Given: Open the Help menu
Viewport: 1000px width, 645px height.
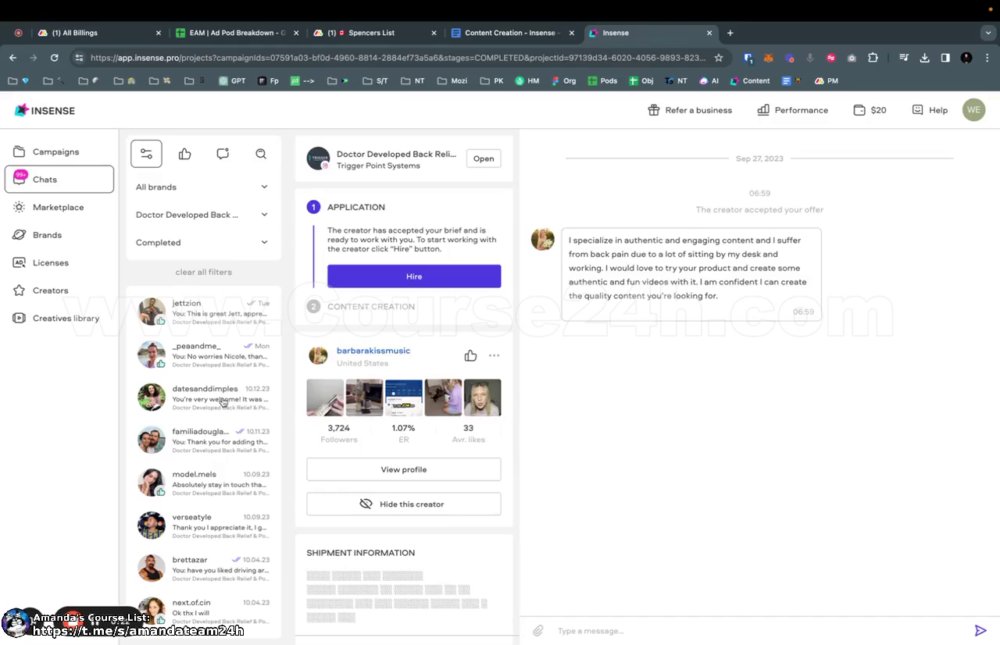Looking at the screenshot, I should pyautogui.click(x=930, y=110).
